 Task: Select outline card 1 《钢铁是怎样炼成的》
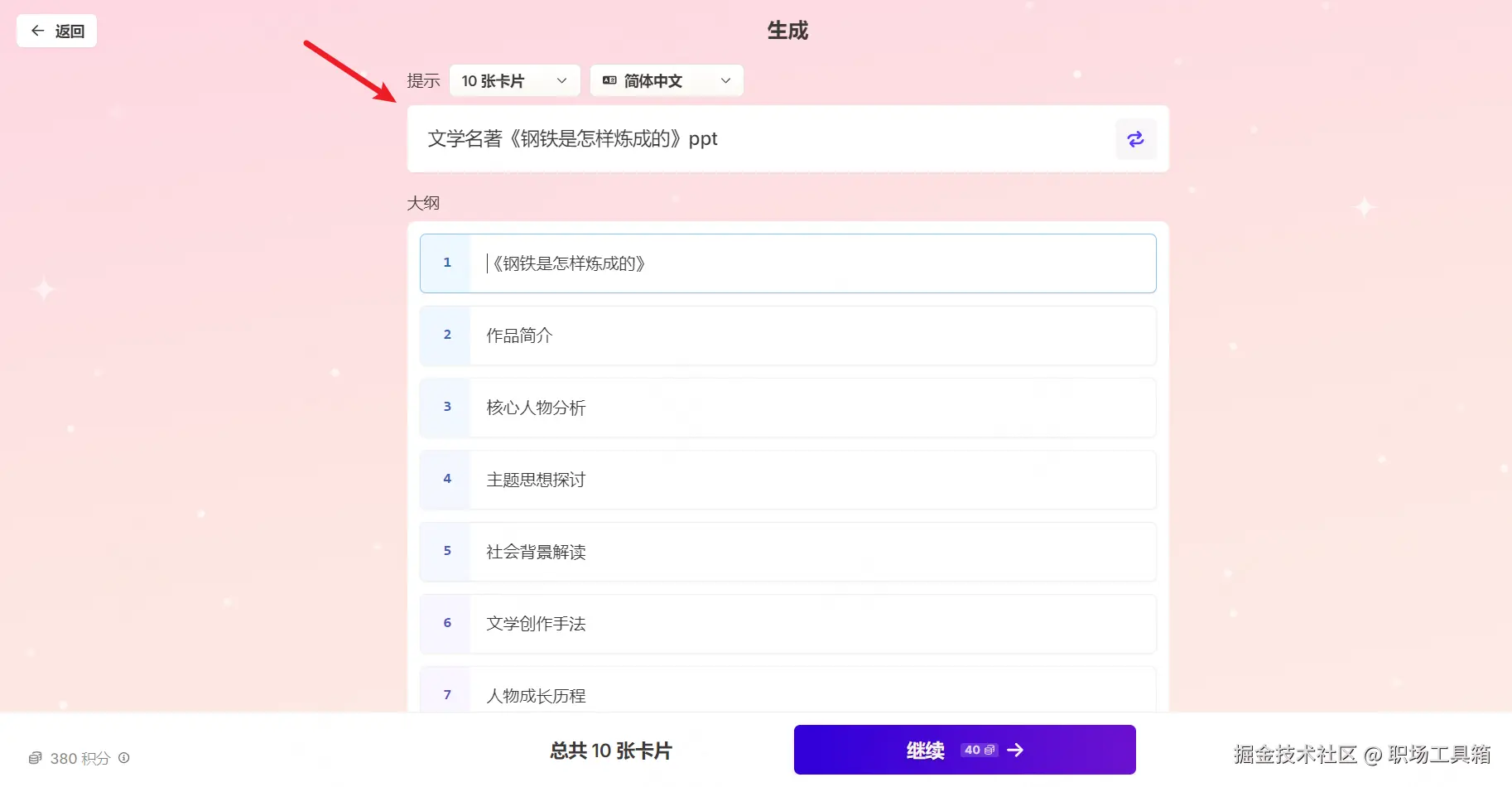[787, 263]
